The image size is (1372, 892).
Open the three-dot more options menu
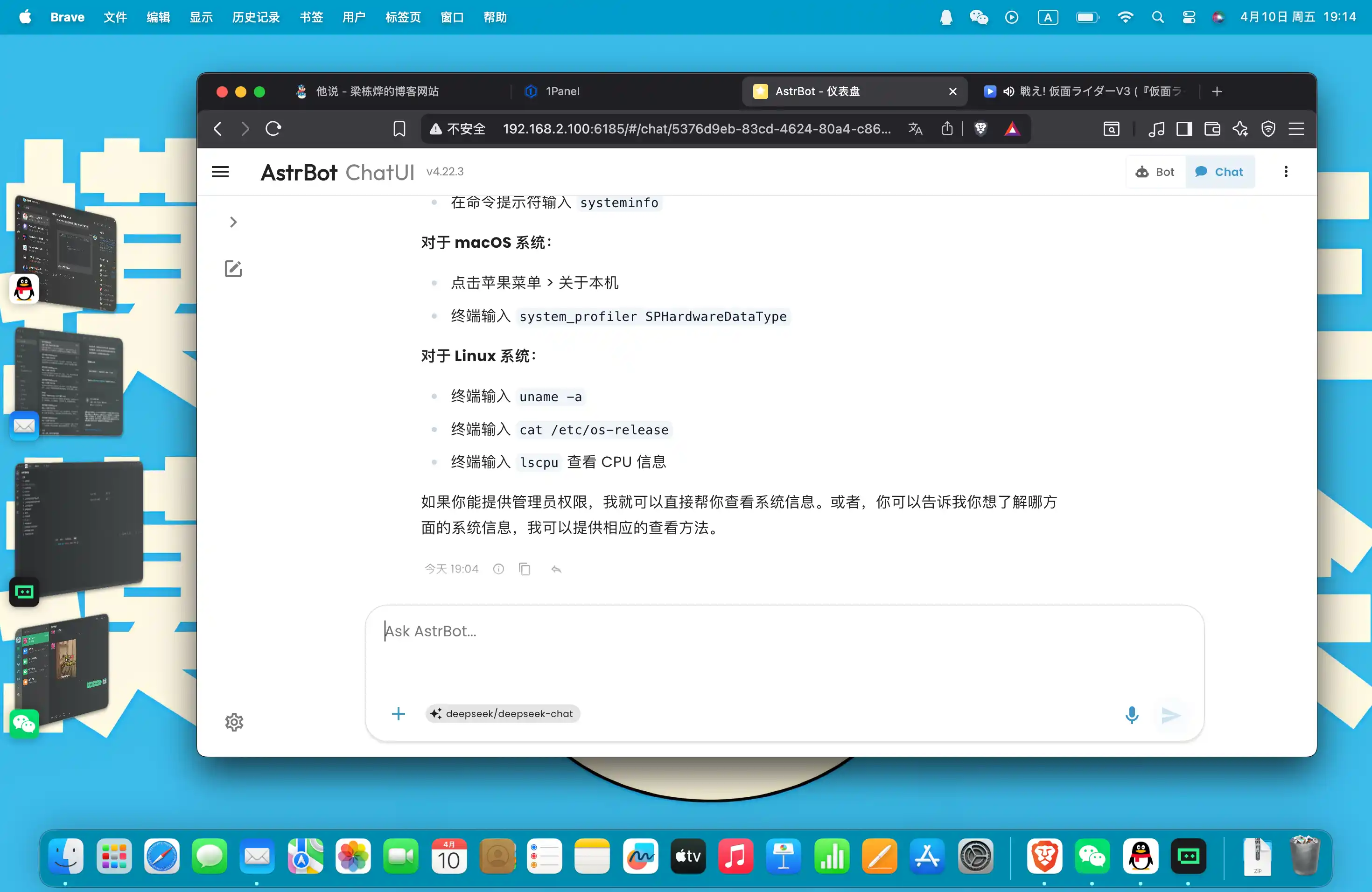(1286, 172)
